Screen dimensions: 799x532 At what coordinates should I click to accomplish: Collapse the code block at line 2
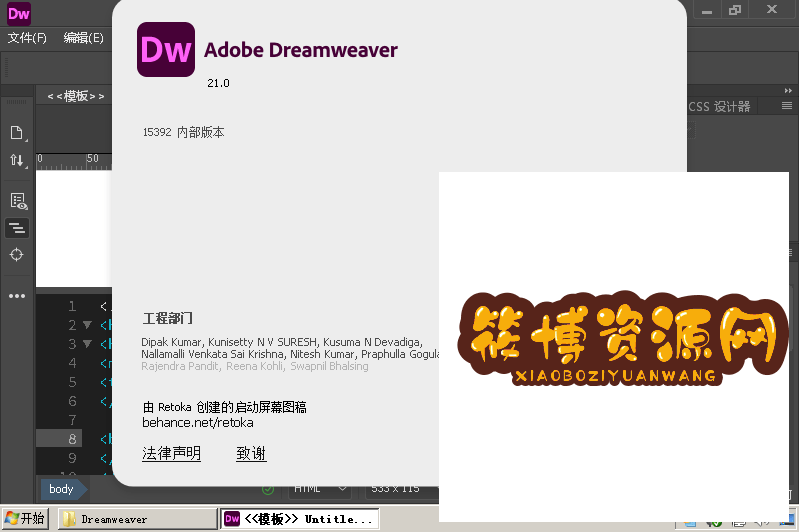pyautogui.click(x=87, y=325)
